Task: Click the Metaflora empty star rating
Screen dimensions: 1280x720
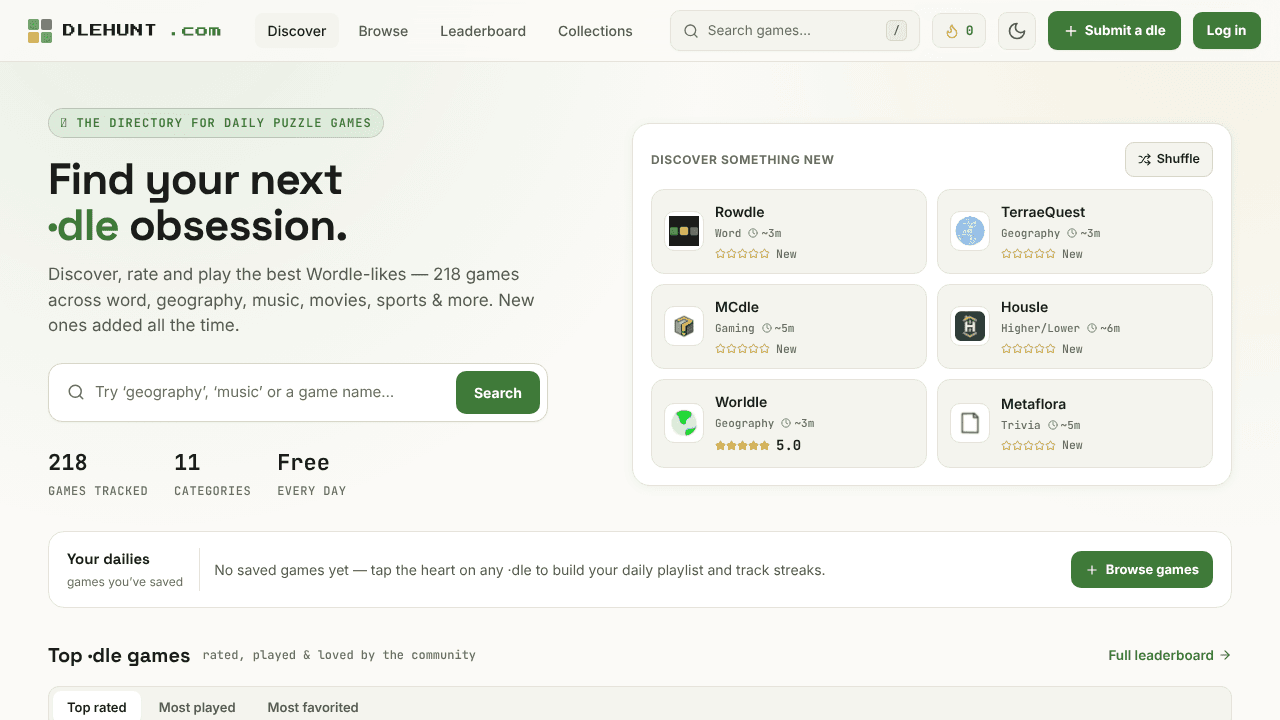Action: 1029,445
